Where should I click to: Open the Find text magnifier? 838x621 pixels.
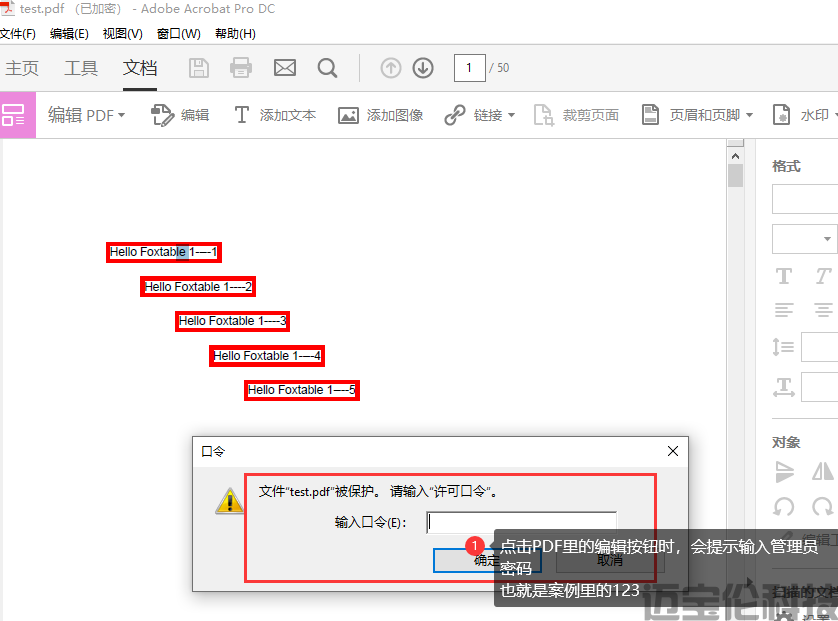click(x=327, y=68)
